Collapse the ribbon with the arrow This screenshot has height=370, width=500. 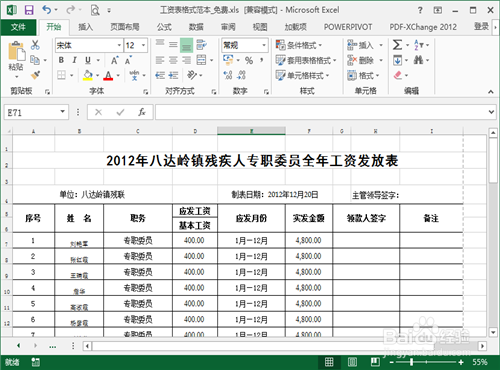pyautogui.click(x=491, y=92)
